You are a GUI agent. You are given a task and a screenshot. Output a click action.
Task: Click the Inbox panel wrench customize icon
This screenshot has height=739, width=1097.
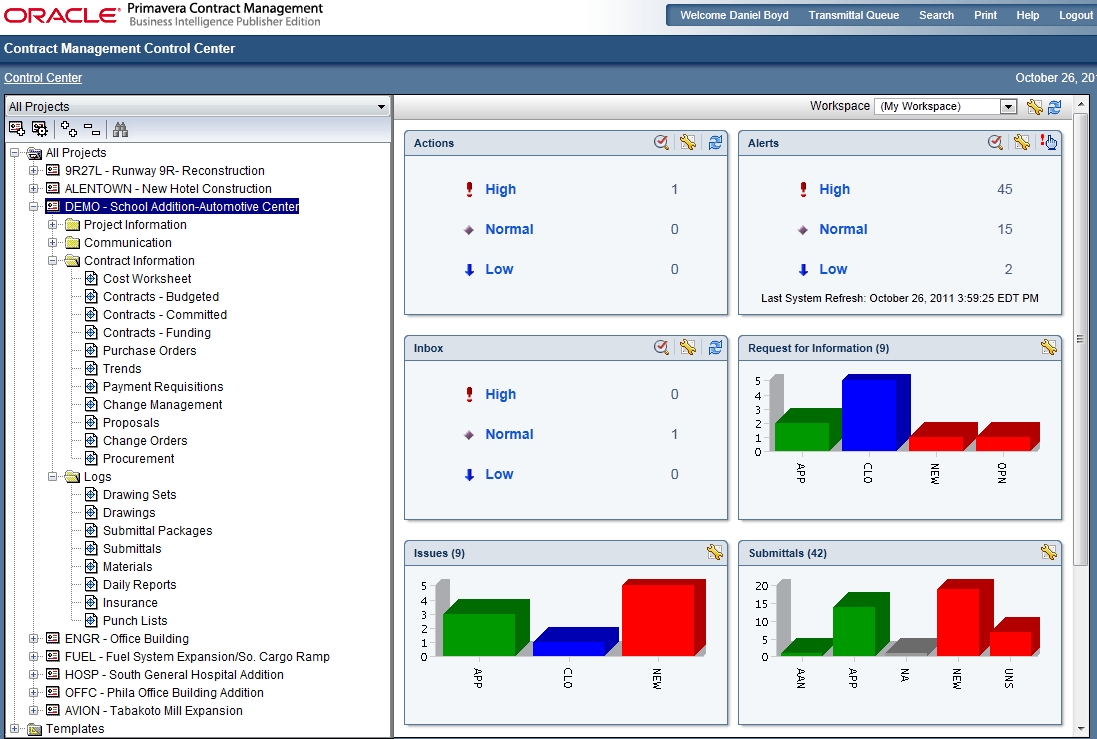[688, 347]
